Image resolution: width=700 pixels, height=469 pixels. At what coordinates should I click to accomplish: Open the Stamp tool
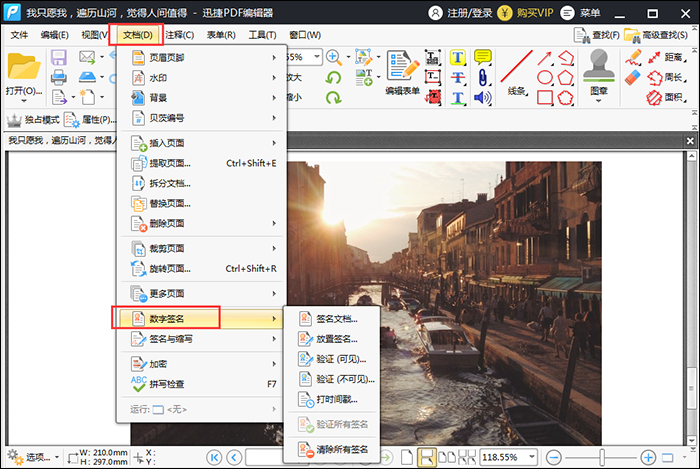point(599,74)
